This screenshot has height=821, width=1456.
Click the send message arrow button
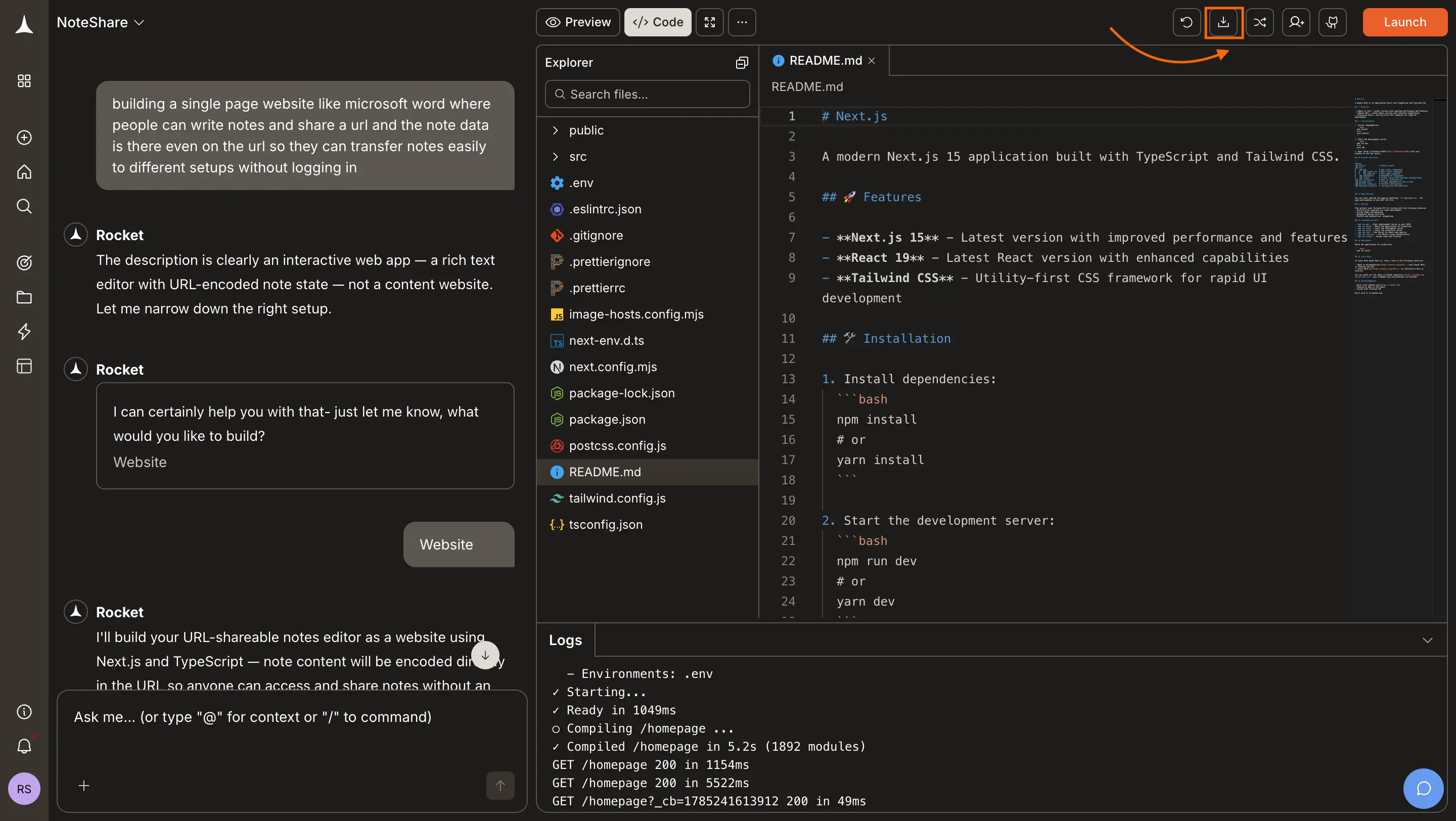[500, 786]
